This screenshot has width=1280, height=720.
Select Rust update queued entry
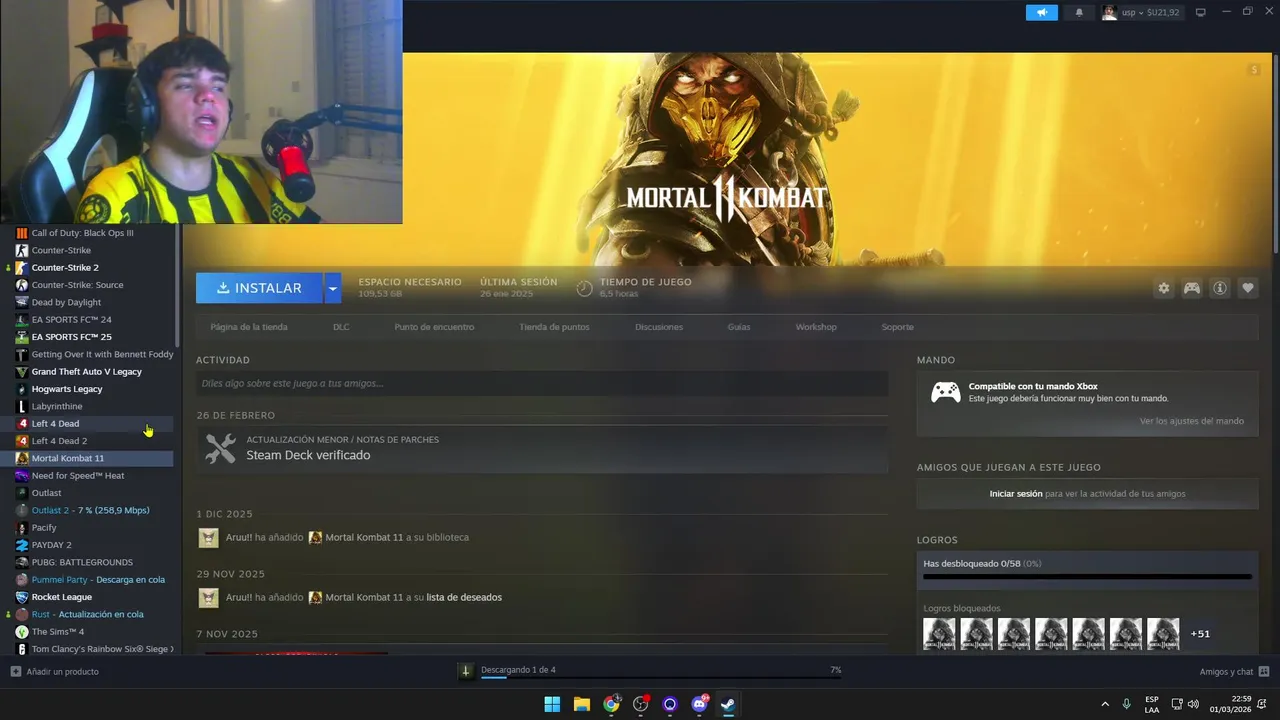(x=87, y=614)
